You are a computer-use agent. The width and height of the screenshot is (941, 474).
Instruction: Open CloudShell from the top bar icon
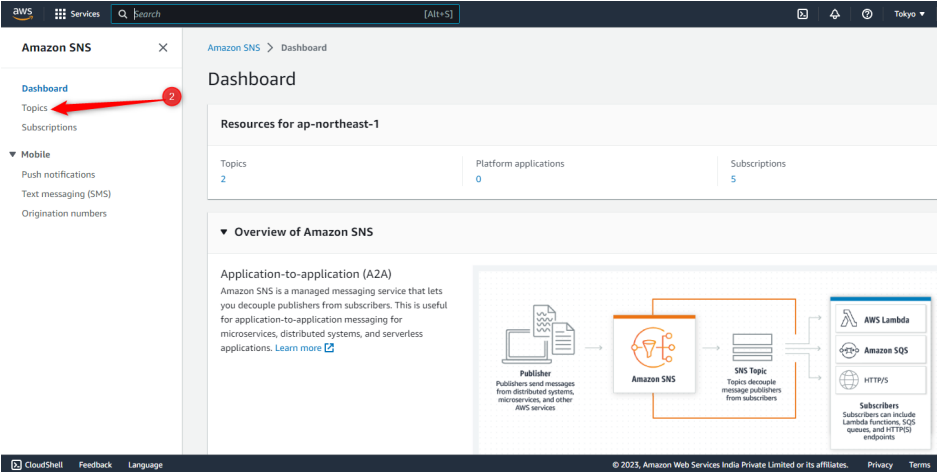coord(802,14)
